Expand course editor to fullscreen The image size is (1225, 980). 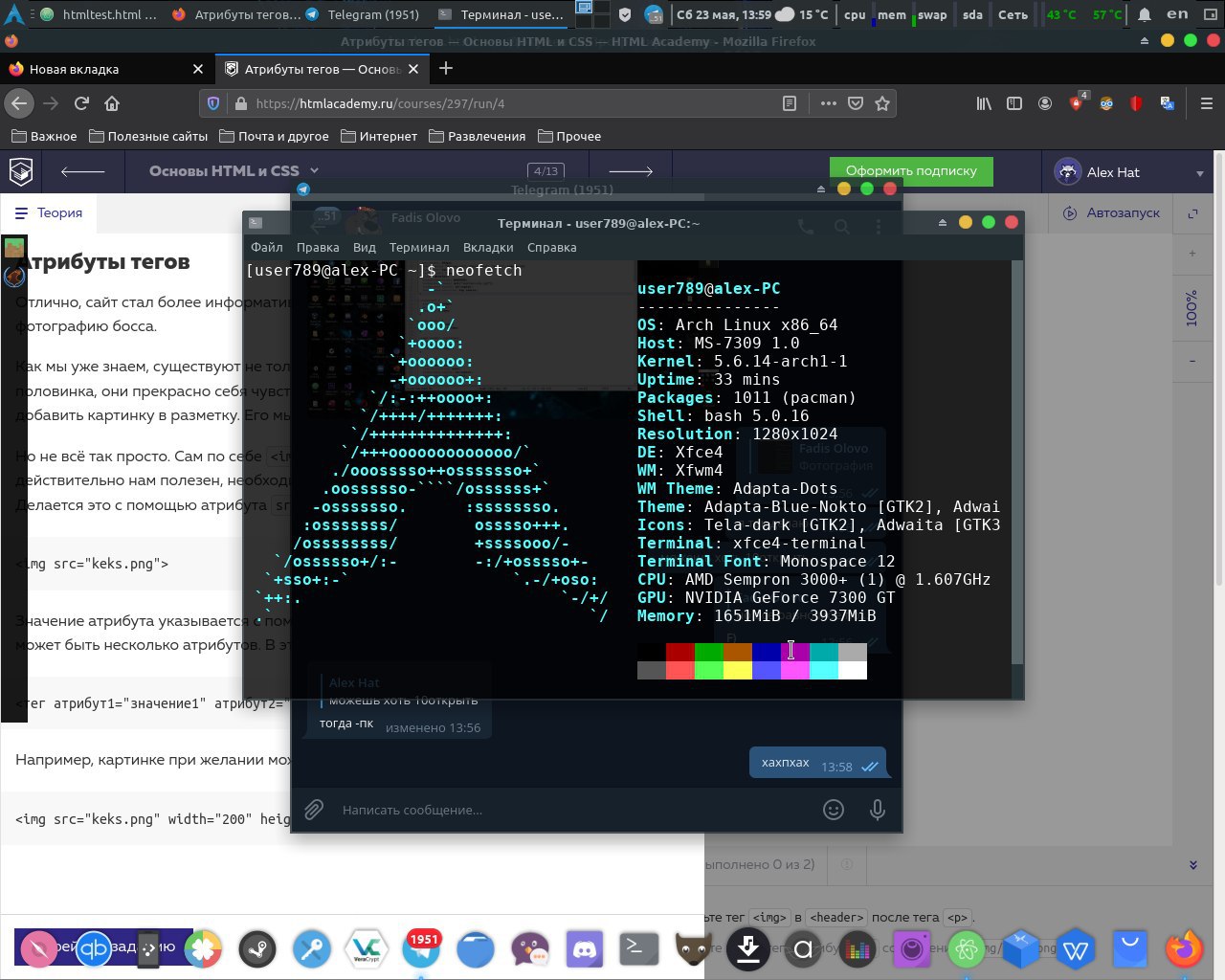coord(1193,212)
